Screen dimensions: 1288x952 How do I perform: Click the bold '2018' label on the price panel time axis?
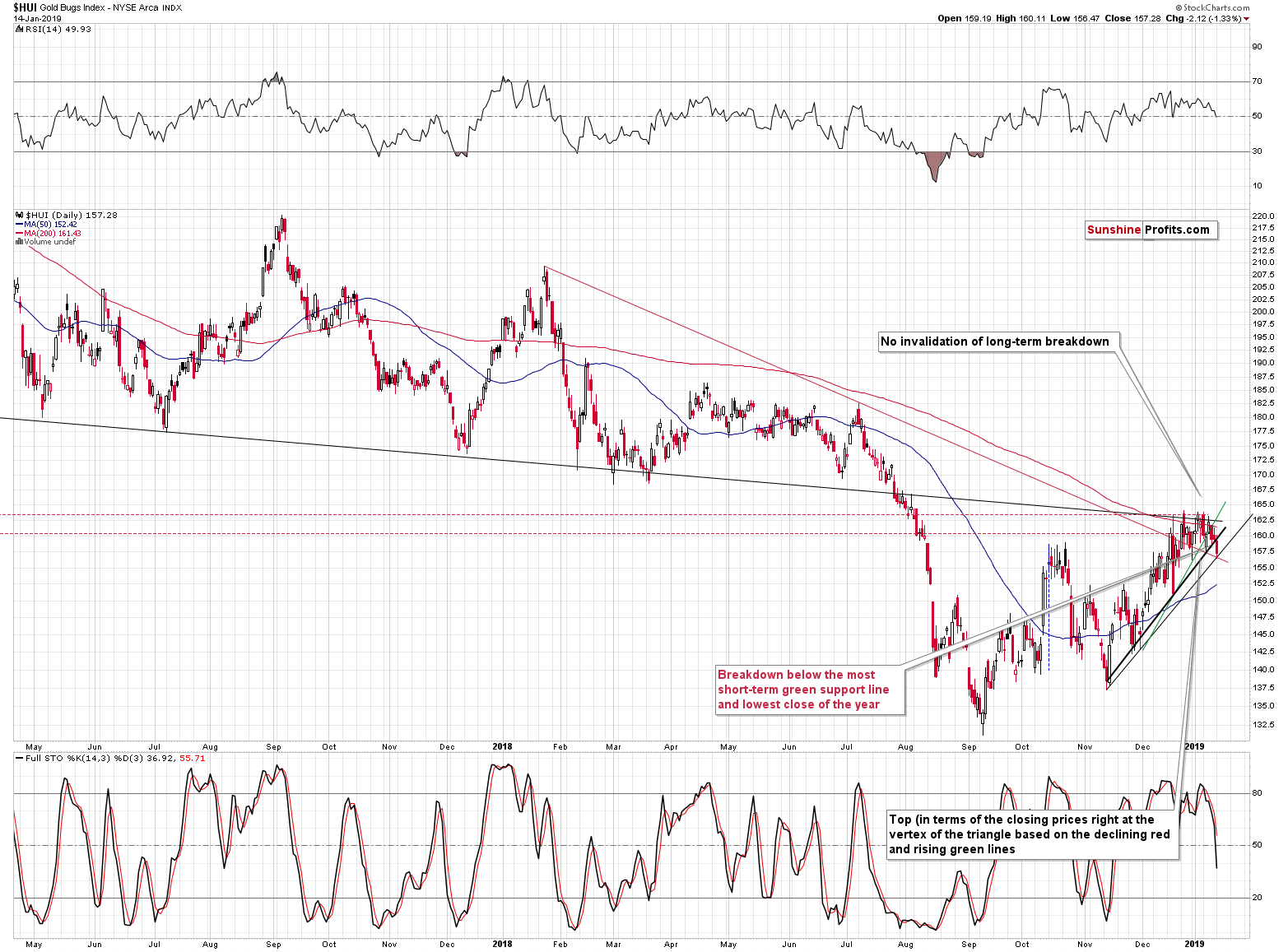(502, 747)
